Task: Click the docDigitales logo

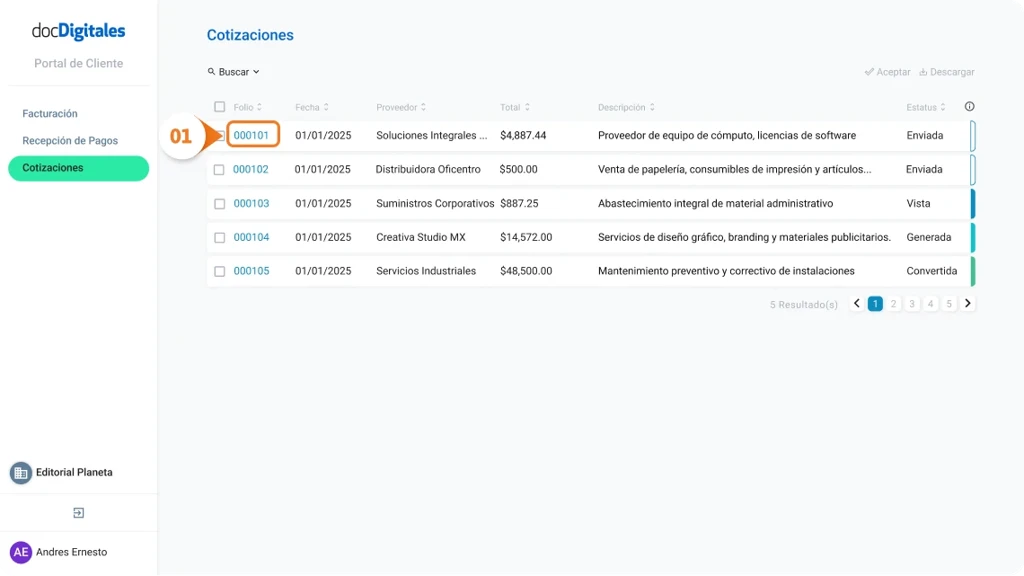Action: coord(78,30)
